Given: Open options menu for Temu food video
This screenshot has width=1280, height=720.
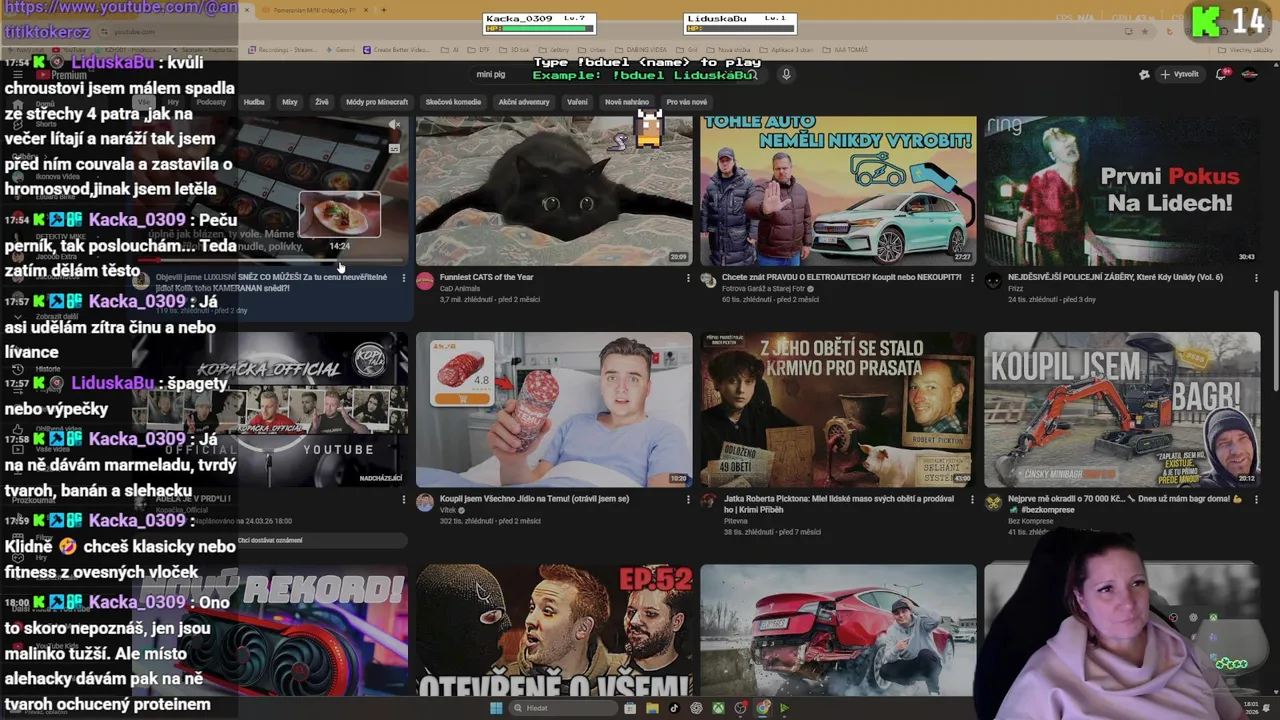Looking at the screenshot, I should [688, 499].
